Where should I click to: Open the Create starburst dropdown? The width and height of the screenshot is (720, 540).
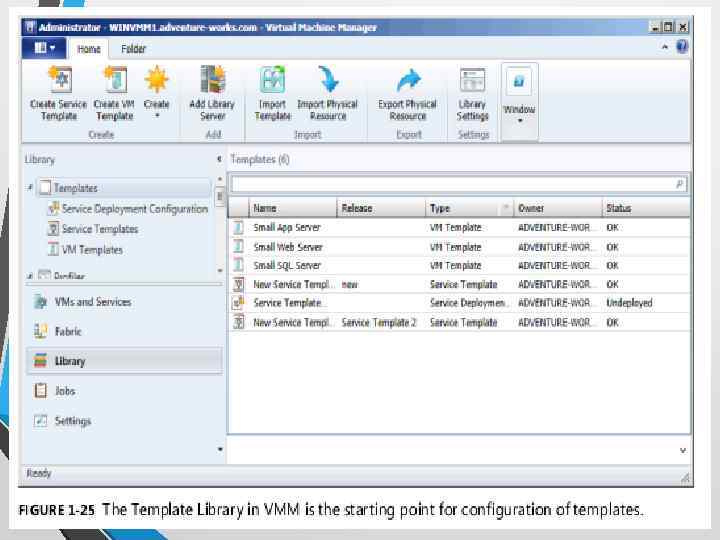[157, 92]
